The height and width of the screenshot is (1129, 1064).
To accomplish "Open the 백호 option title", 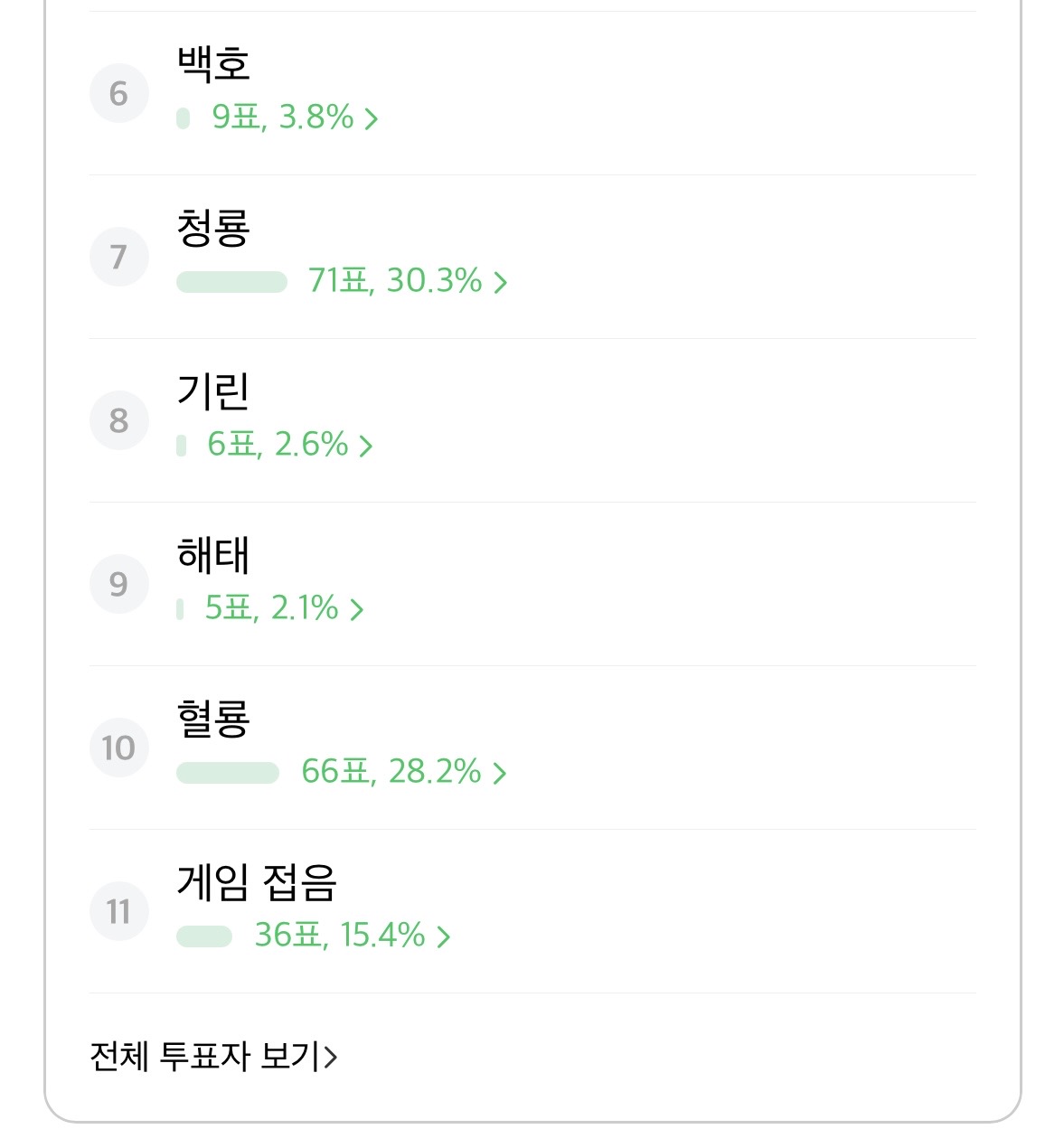I will point(213,63).
